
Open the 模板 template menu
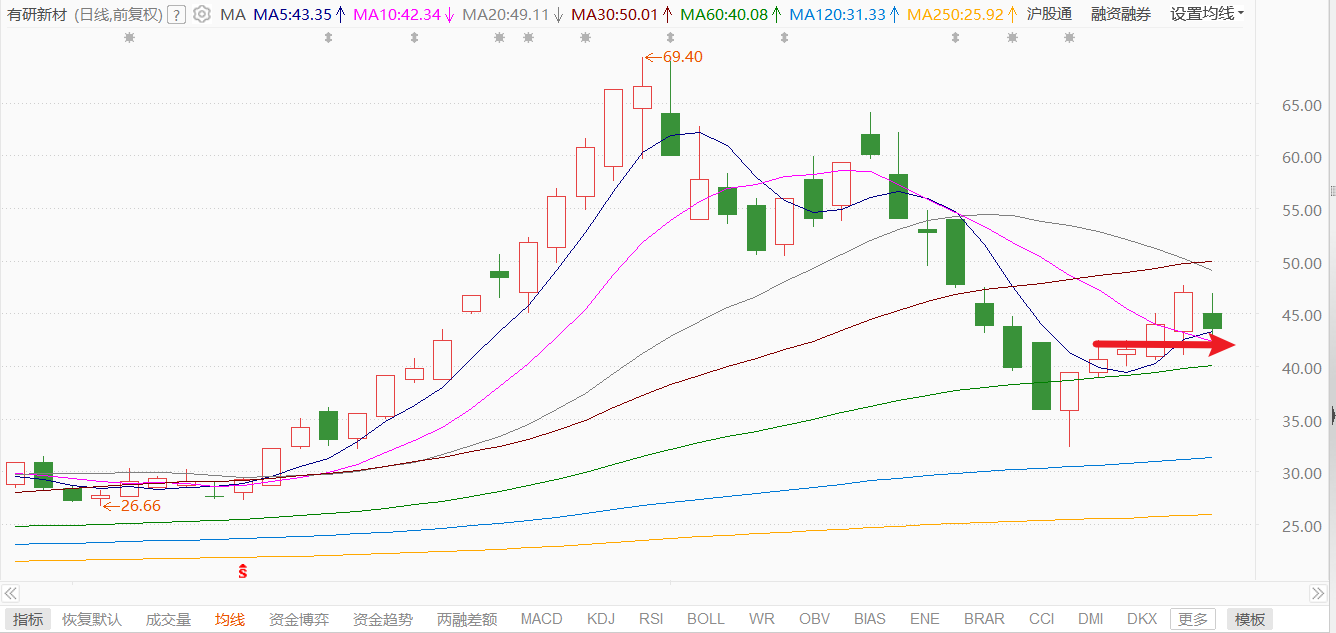[1250, 619]
